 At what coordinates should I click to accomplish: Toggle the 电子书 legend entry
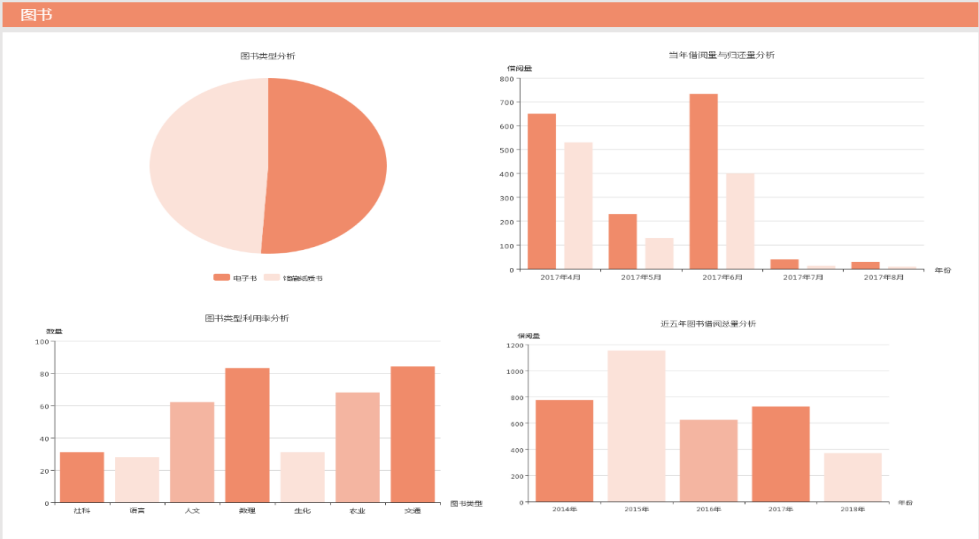(235, 277)
